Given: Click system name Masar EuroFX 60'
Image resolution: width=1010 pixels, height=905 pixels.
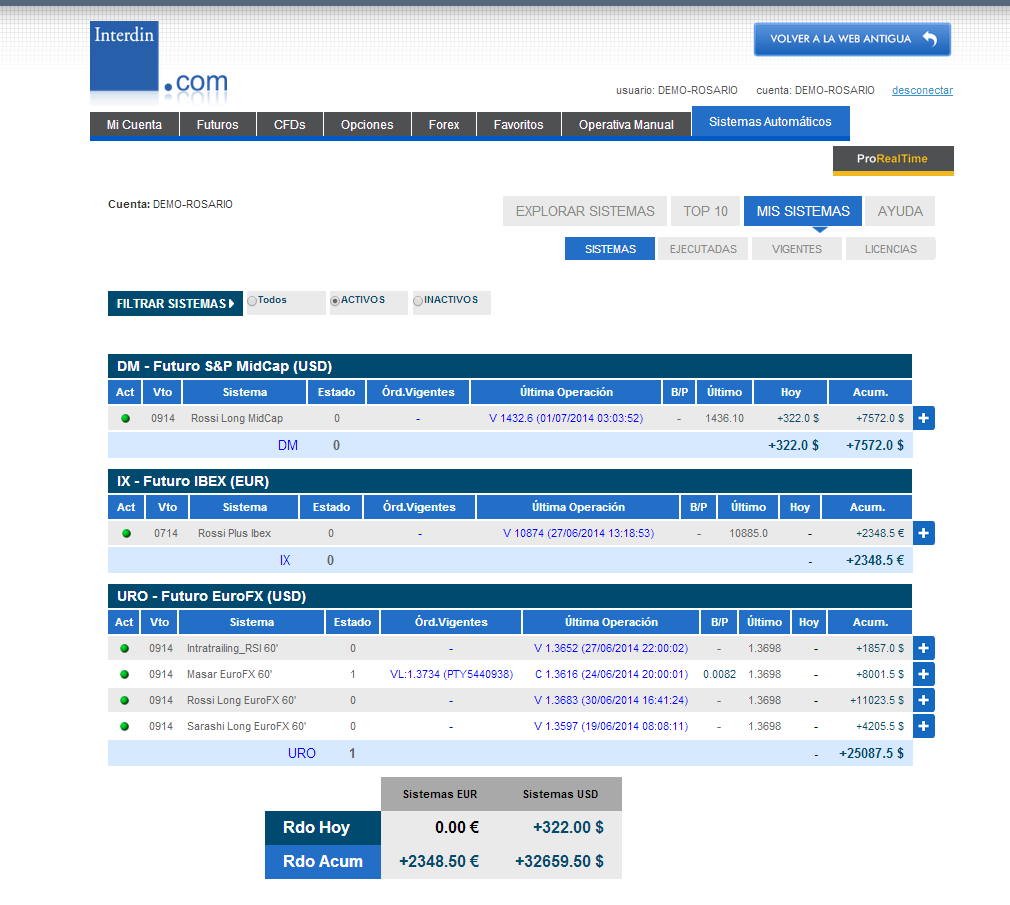Looking at the screenshot, I should tap(229, 674).
